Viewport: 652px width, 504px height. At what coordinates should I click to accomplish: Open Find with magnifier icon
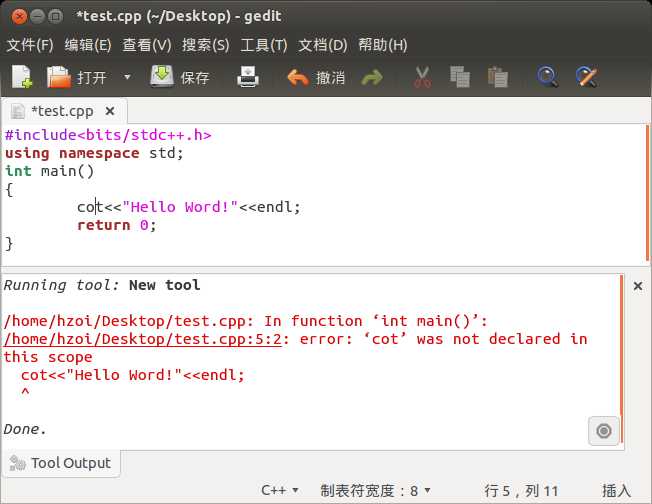point(547,77)
